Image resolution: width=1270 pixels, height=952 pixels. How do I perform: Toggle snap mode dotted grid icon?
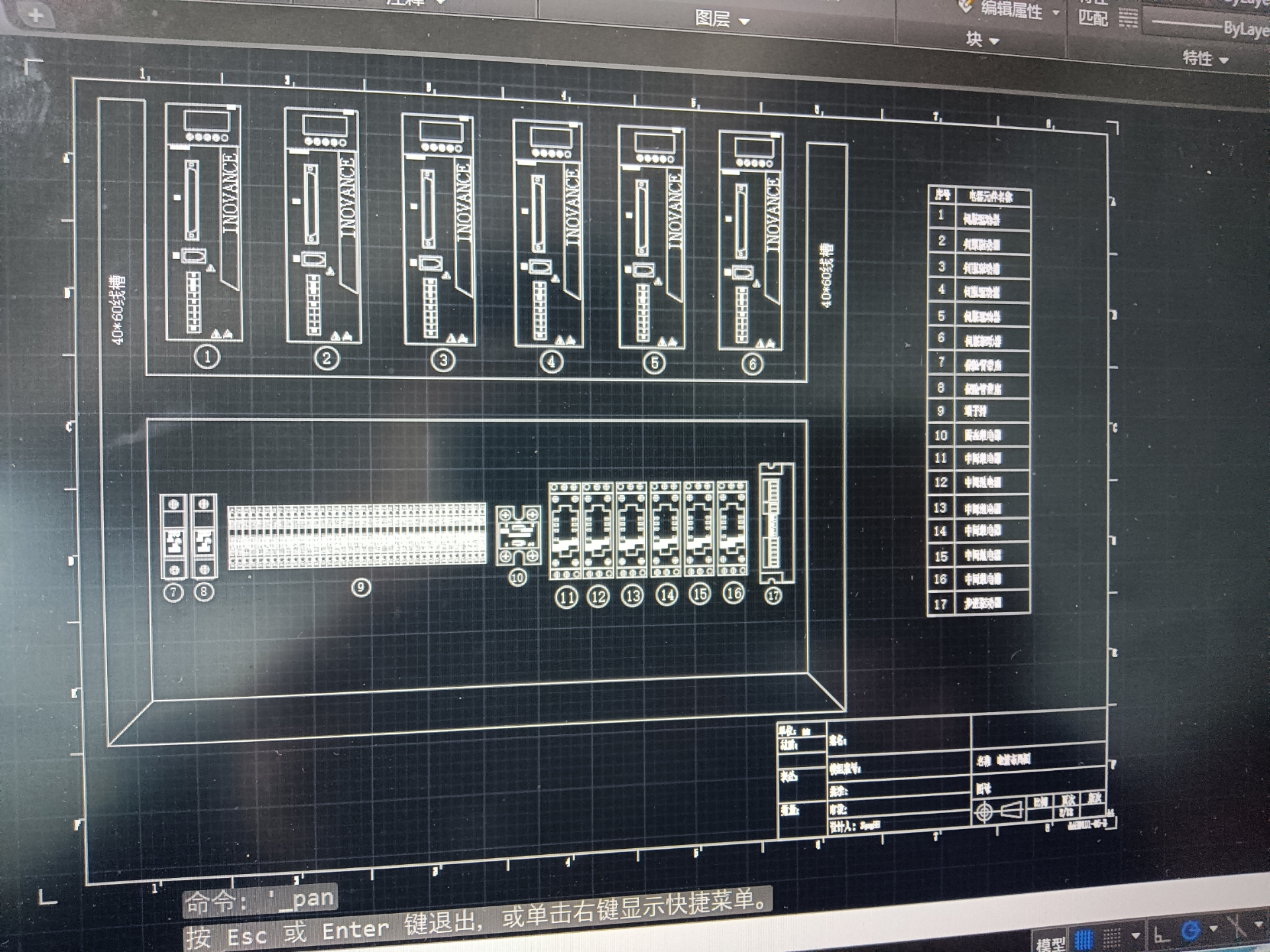point(1113,937)
